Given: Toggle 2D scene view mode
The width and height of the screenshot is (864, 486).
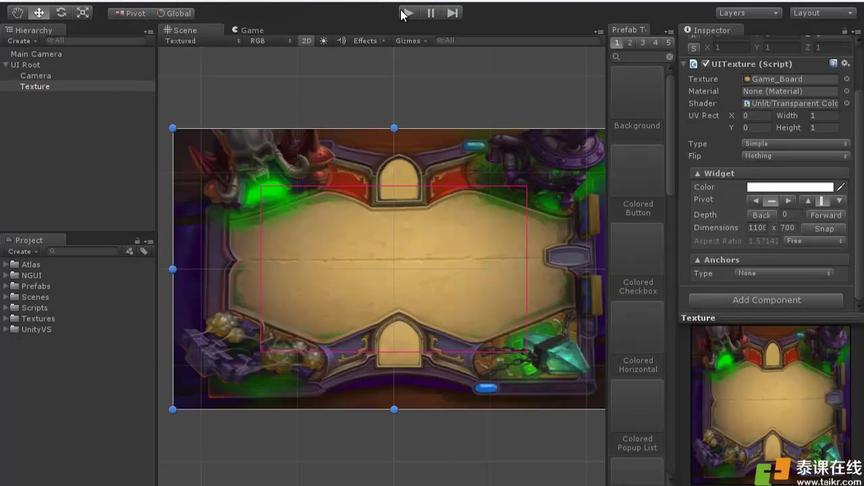Looking at the screenshot, I should tap(306, 41).
